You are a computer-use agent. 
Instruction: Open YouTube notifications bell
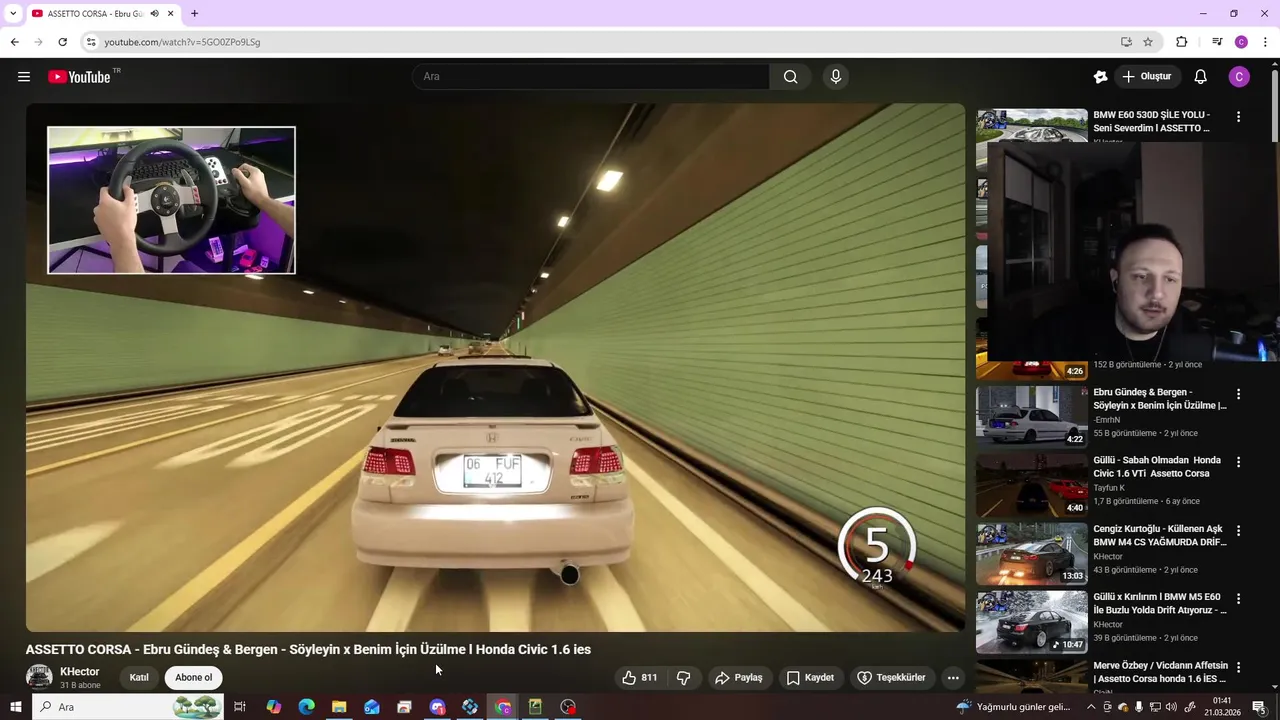(x=1201, y=77)
